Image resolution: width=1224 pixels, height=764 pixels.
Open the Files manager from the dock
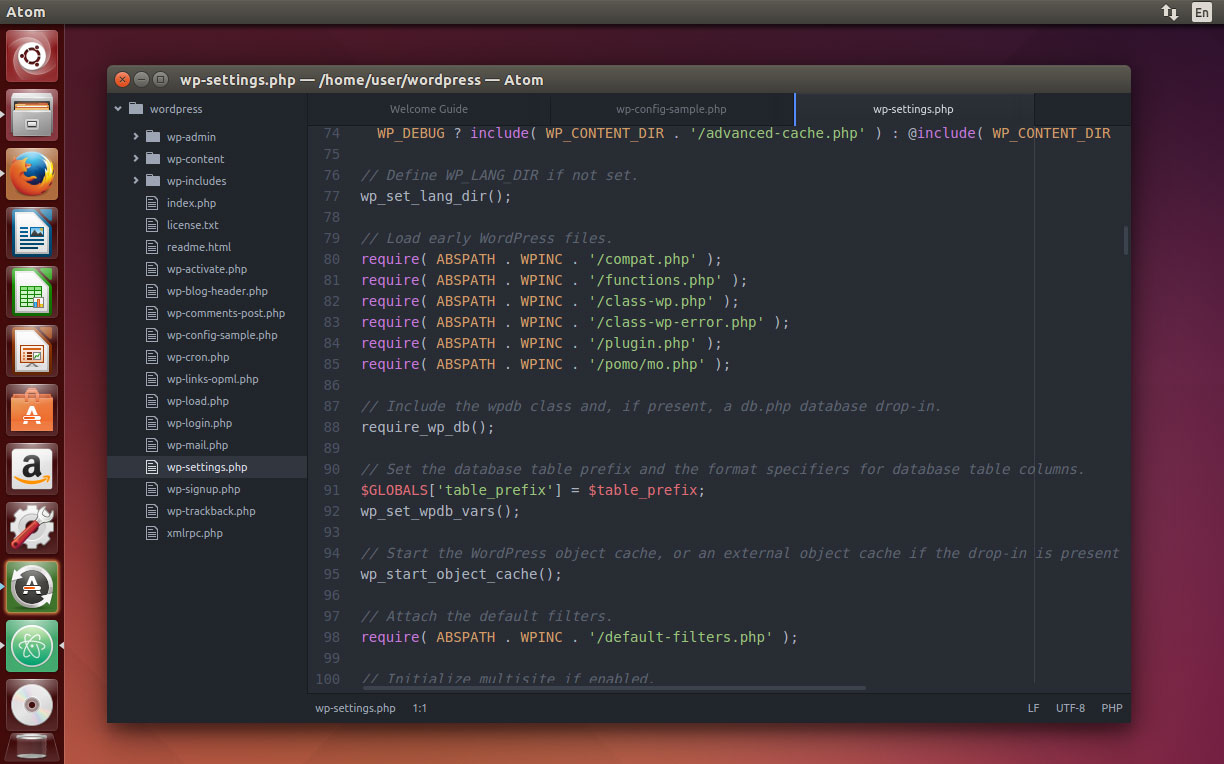pos(31,114)
